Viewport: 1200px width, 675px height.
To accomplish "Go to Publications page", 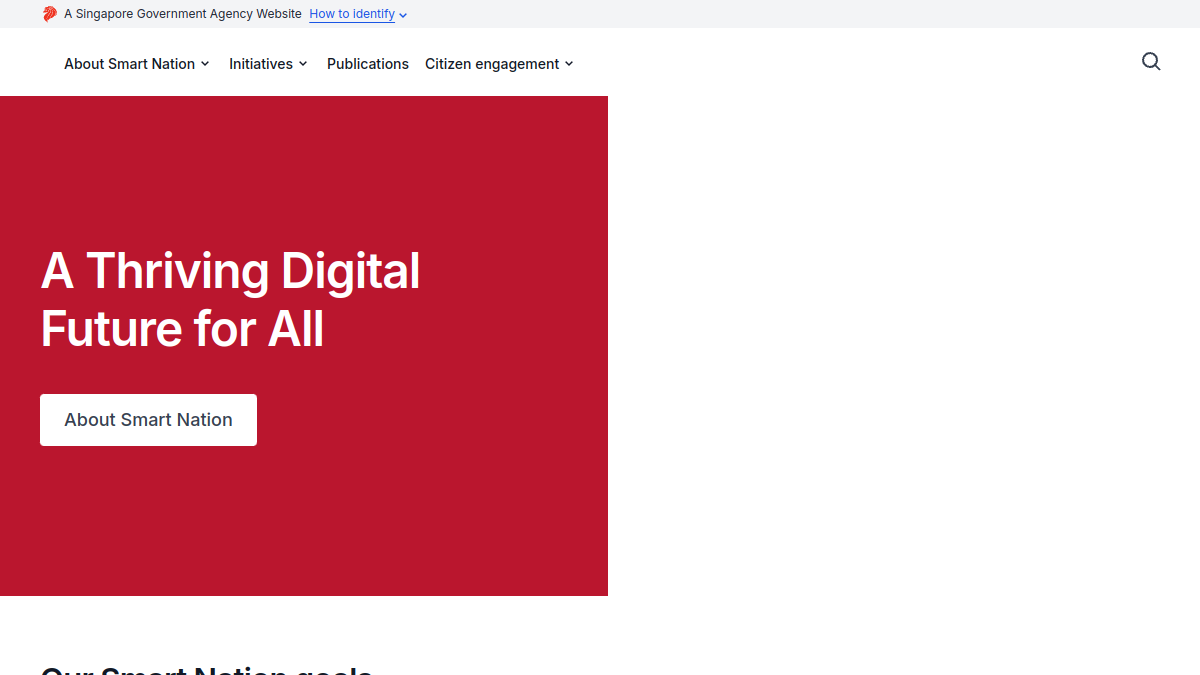I will [x=368, y=64].
